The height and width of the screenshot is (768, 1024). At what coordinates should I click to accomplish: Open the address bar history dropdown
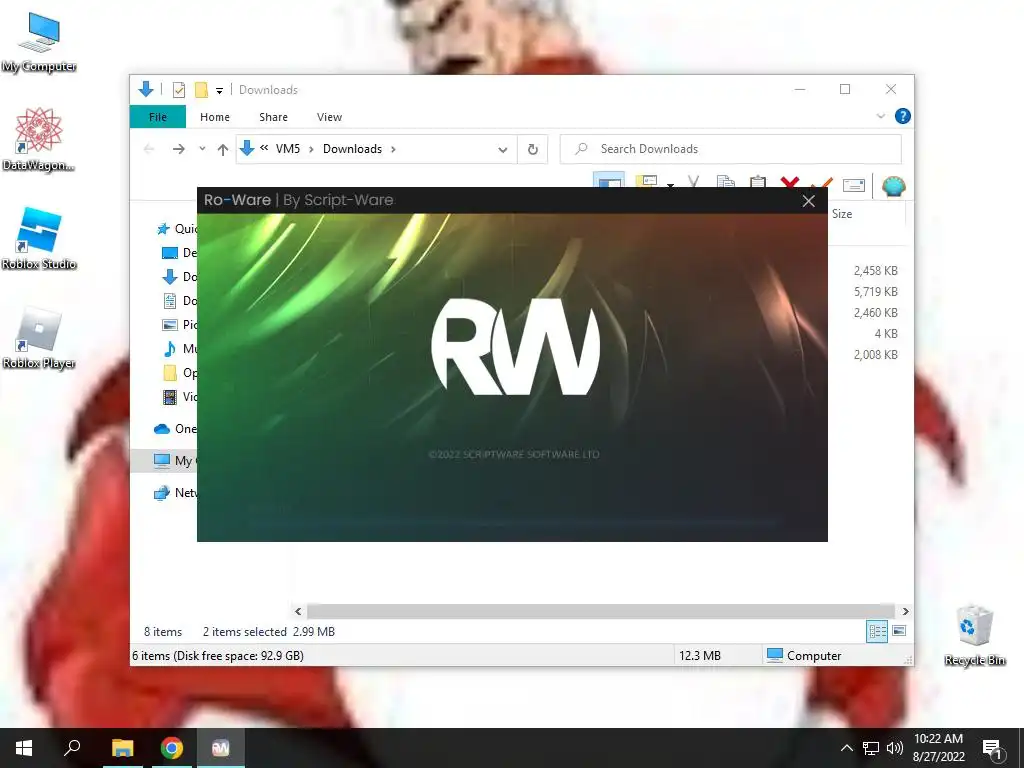(502, 150)
